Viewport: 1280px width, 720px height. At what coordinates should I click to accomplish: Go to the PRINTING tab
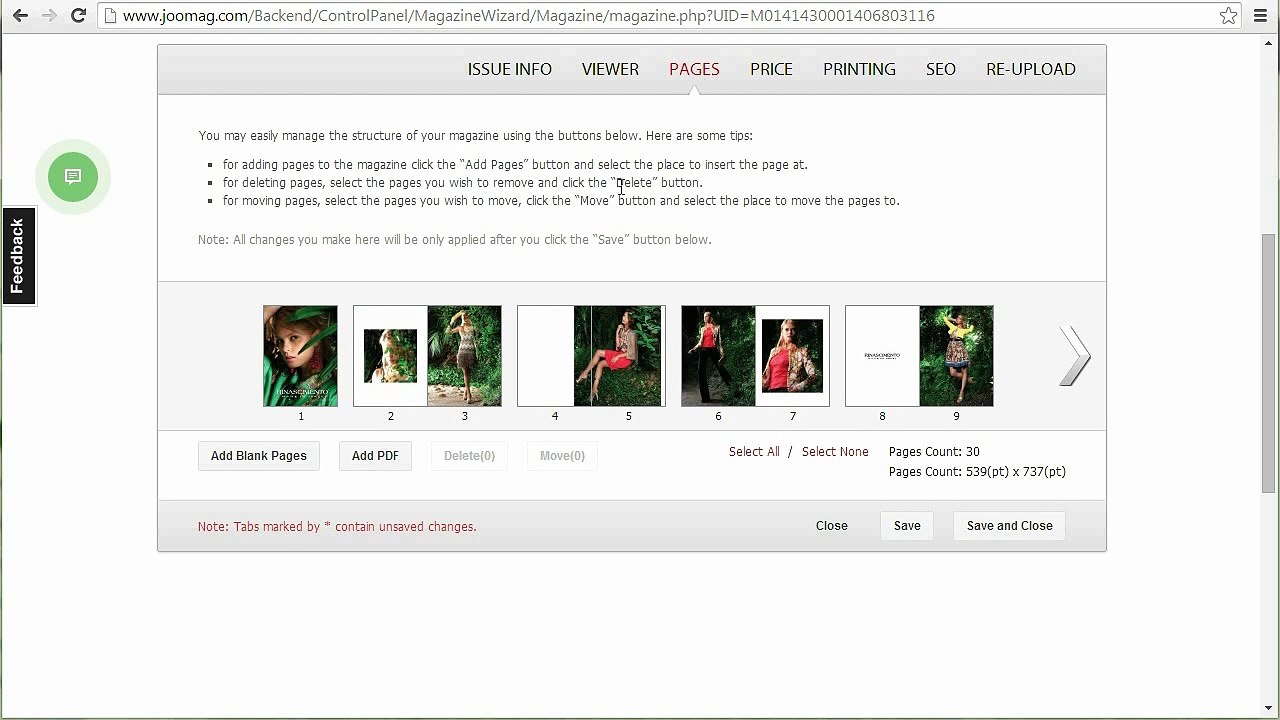(859, 69)
